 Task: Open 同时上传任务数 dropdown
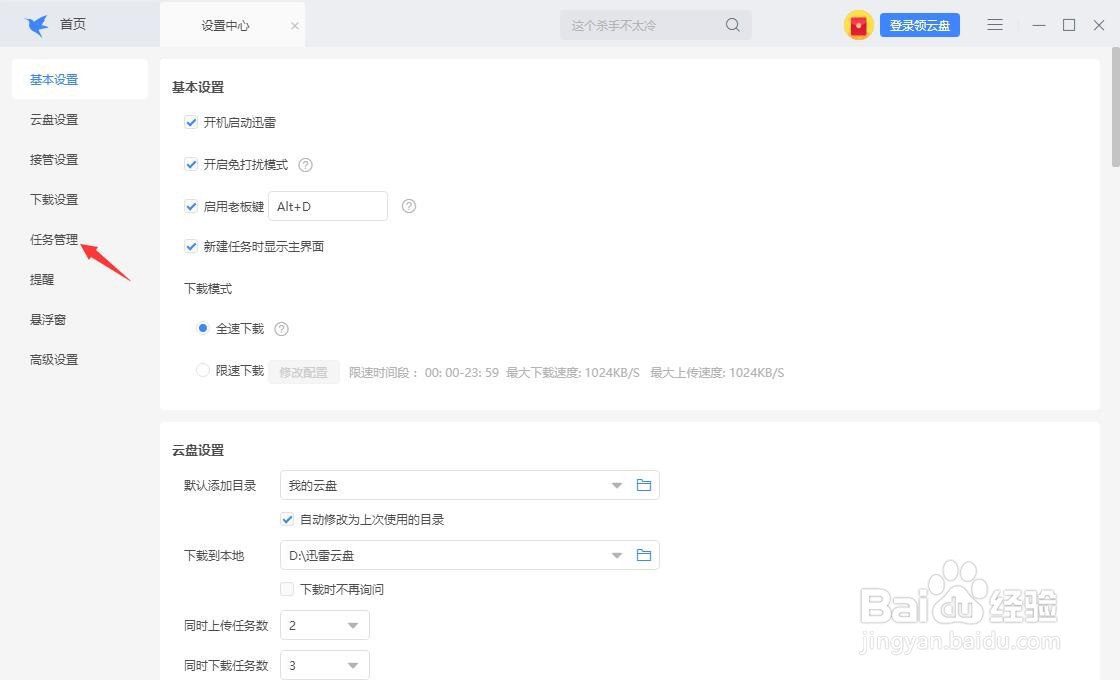(325, 625)
